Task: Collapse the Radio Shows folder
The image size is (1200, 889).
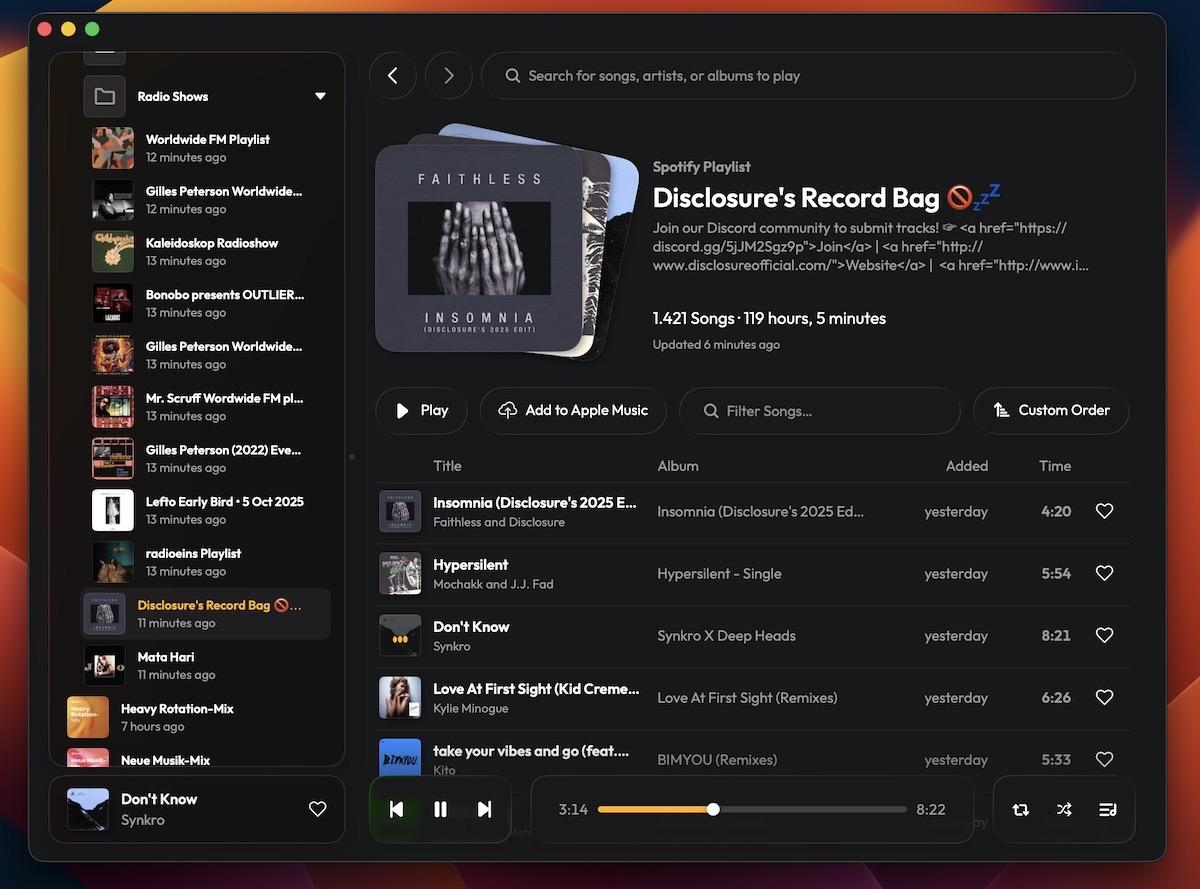Action: (320, 97)
